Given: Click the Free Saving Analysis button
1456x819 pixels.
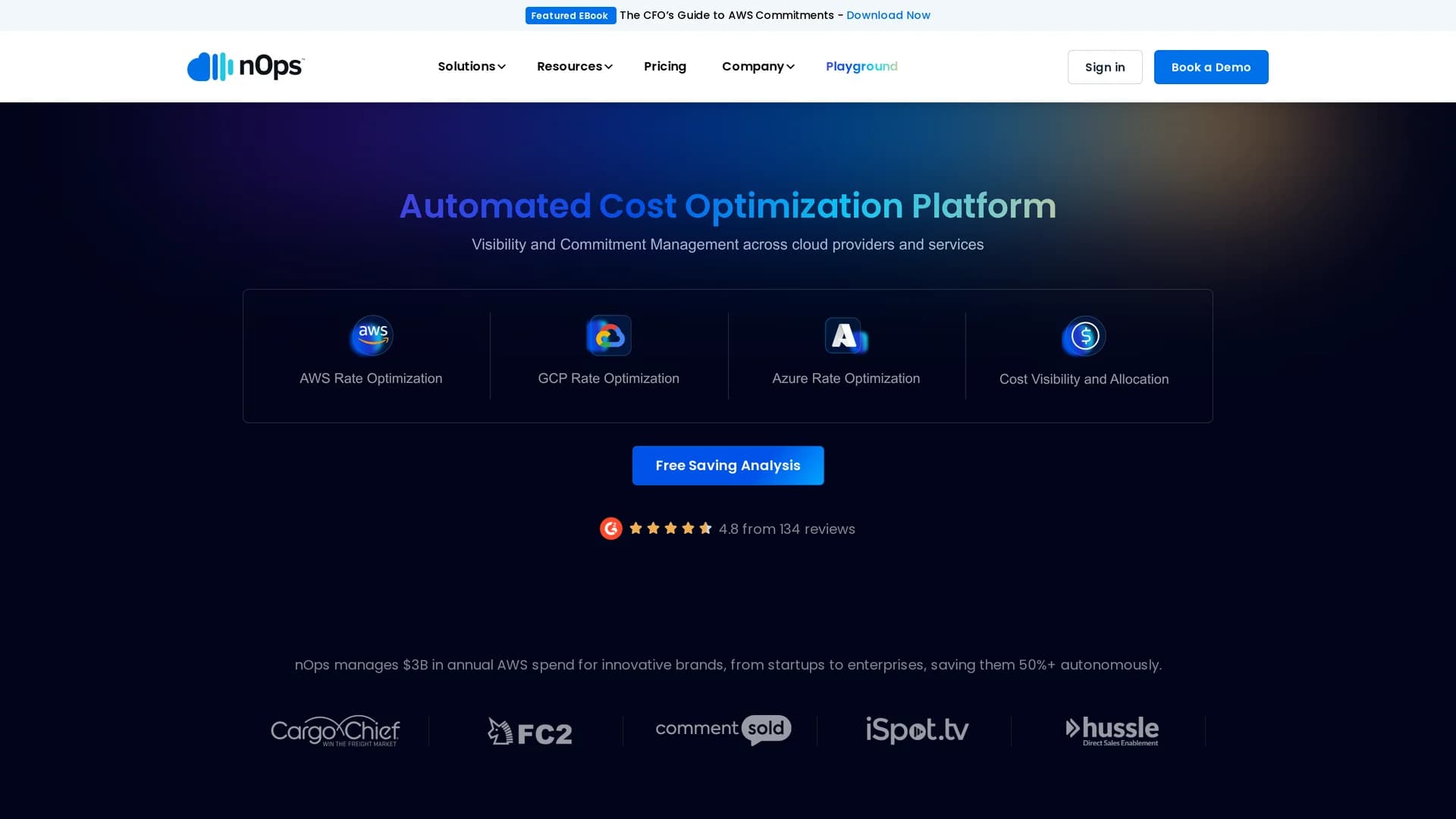Looking at the screenshot, I should coord(728,466).
